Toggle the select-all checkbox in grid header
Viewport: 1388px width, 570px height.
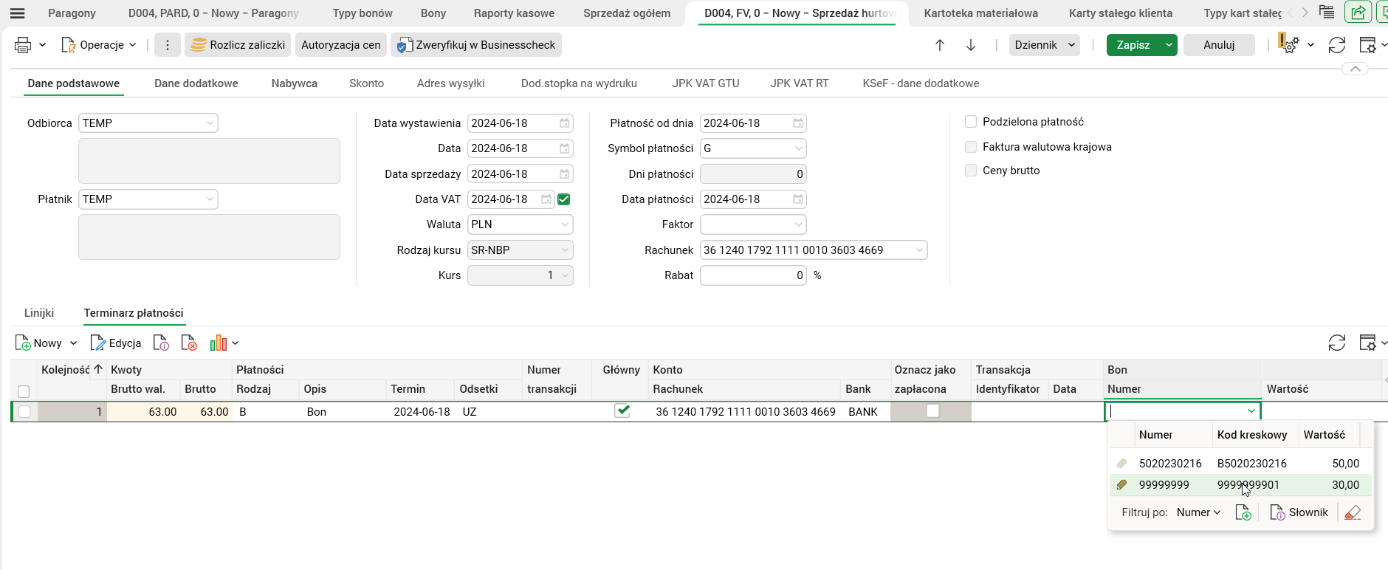coord(24,391)
